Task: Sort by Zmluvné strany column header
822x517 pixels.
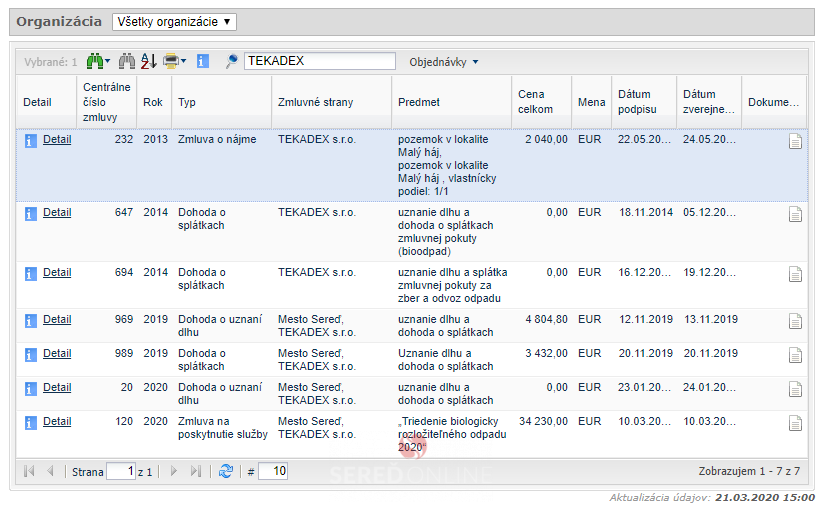Action: 331,102
